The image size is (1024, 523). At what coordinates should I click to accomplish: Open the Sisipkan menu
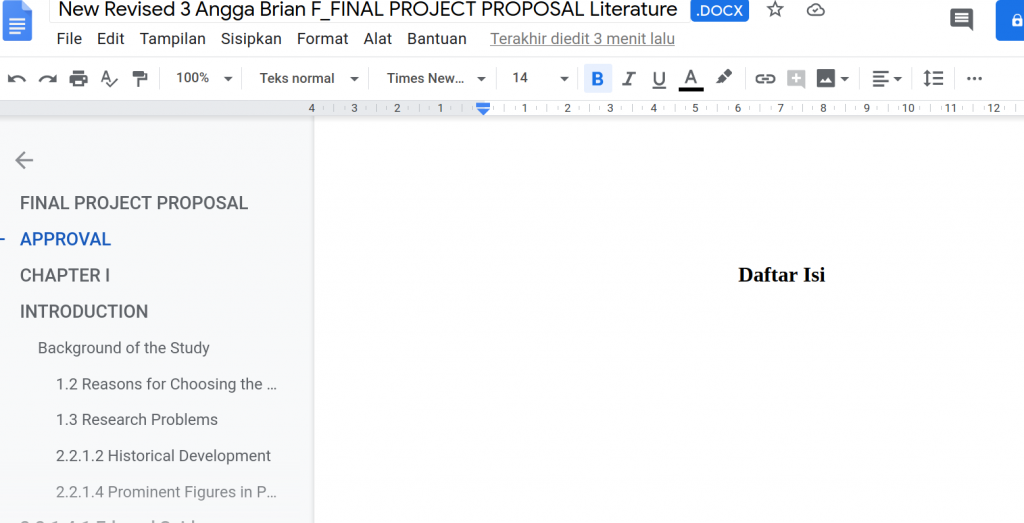click(x=251, y=39)
